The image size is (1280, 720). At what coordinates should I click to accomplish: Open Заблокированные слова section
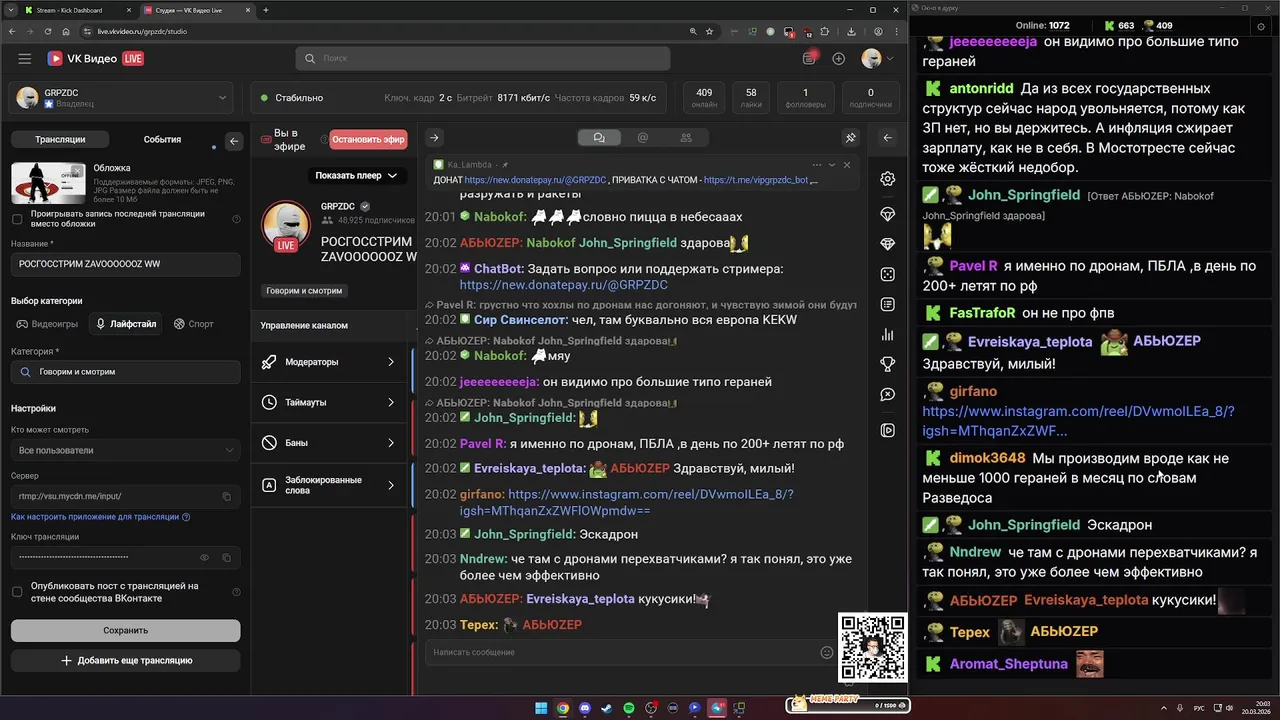330,485
